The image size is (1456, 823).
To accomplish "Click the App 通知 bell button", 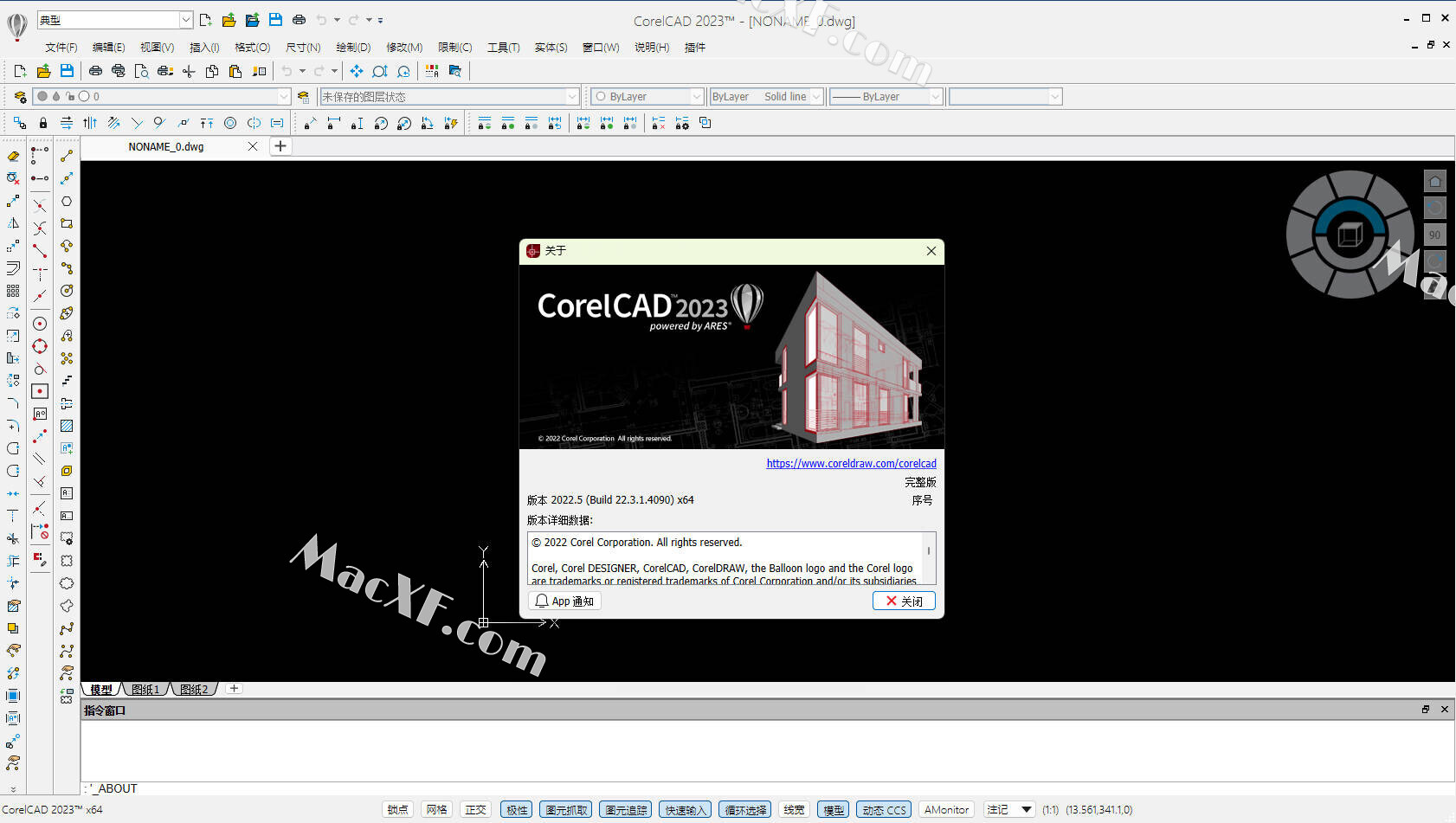I will (x=564, y=601).
